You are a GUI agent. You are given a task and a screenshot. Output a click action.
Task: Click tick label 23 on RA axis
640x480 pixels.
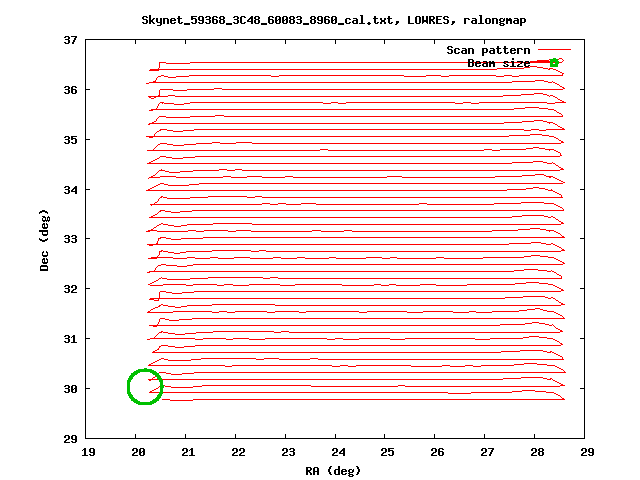click(288, 452)
